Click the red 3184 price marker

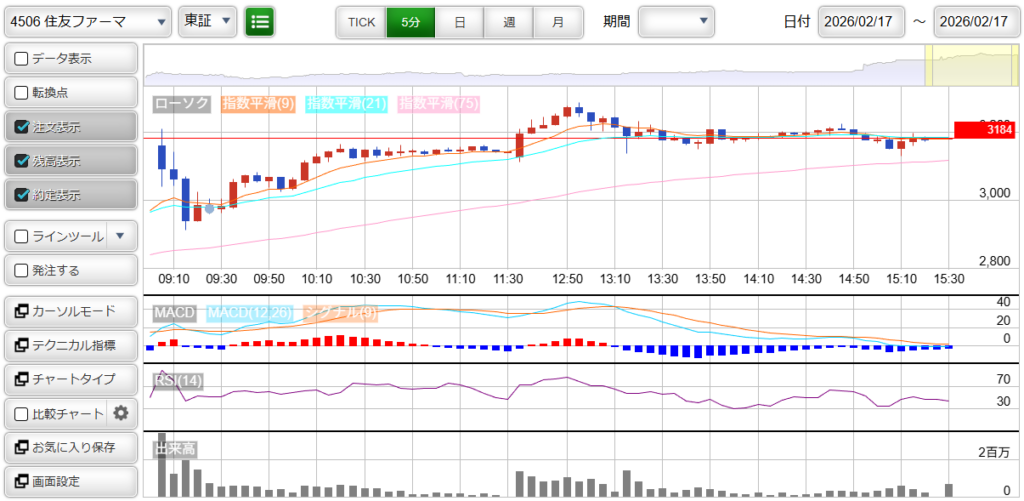[x=985, y=129]
